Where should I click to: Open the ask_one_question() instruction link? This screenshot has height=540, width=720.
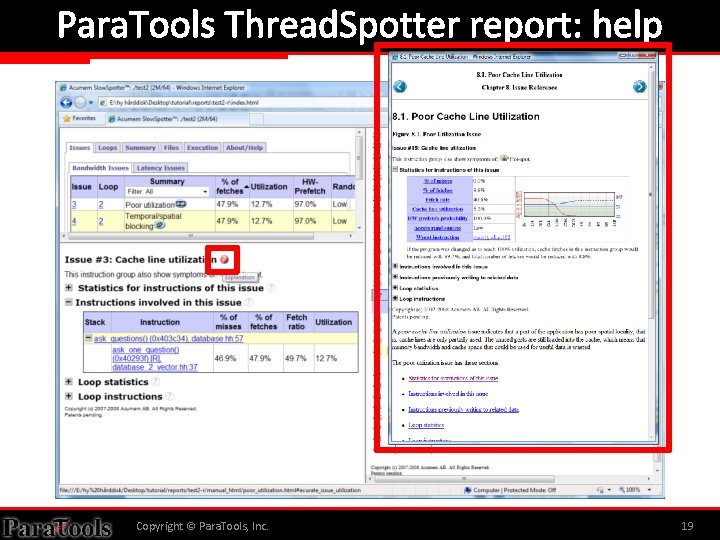146,354
